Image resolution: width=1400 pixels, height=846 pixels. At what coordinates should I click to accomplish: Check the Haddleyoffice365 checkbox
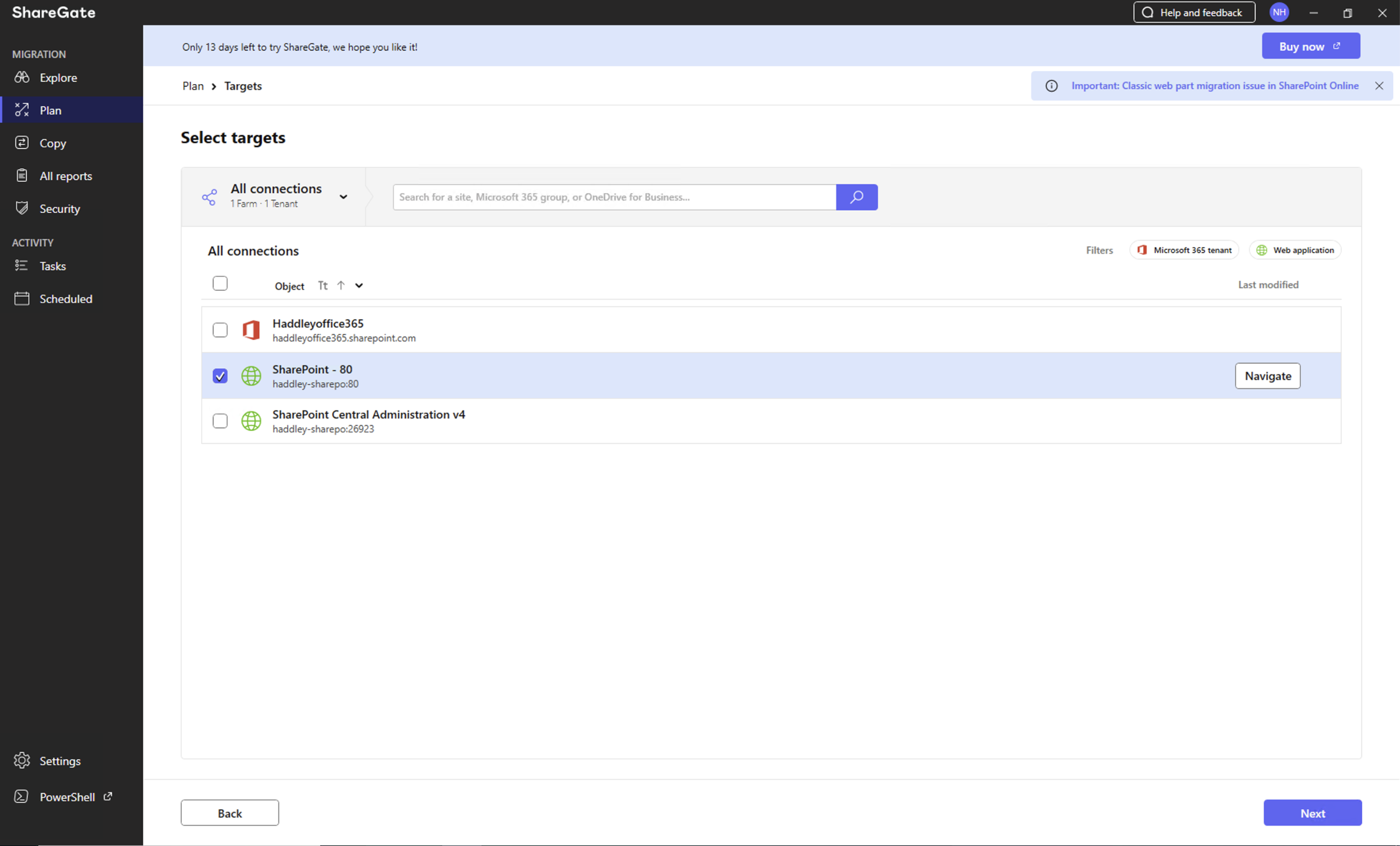[220, 330]
